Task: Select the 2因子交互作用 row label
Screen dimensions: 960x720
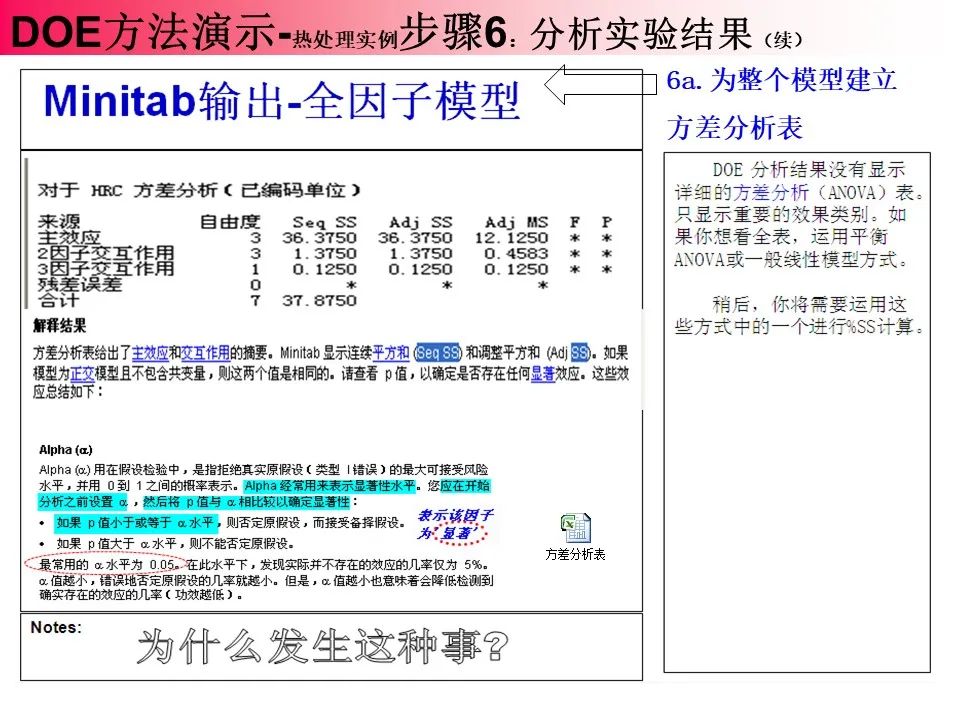Action: pos(106,253)
